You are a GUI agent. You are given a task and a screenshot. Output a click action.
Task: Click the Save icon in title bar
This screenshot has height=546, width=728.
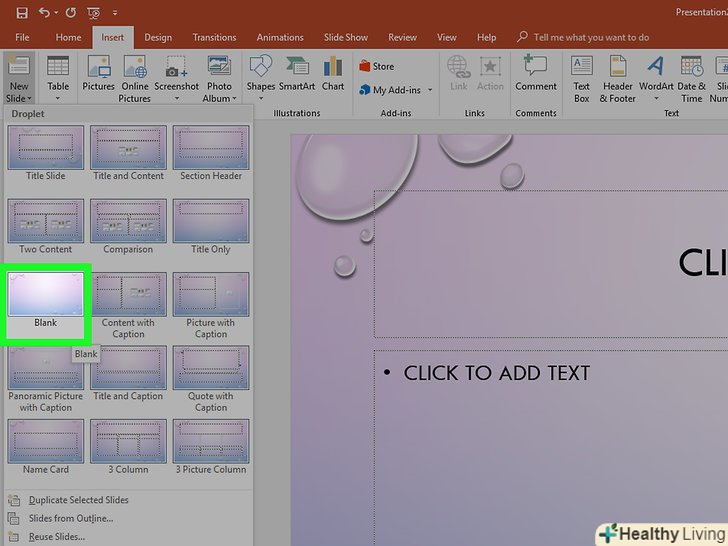tap(22, 13)
